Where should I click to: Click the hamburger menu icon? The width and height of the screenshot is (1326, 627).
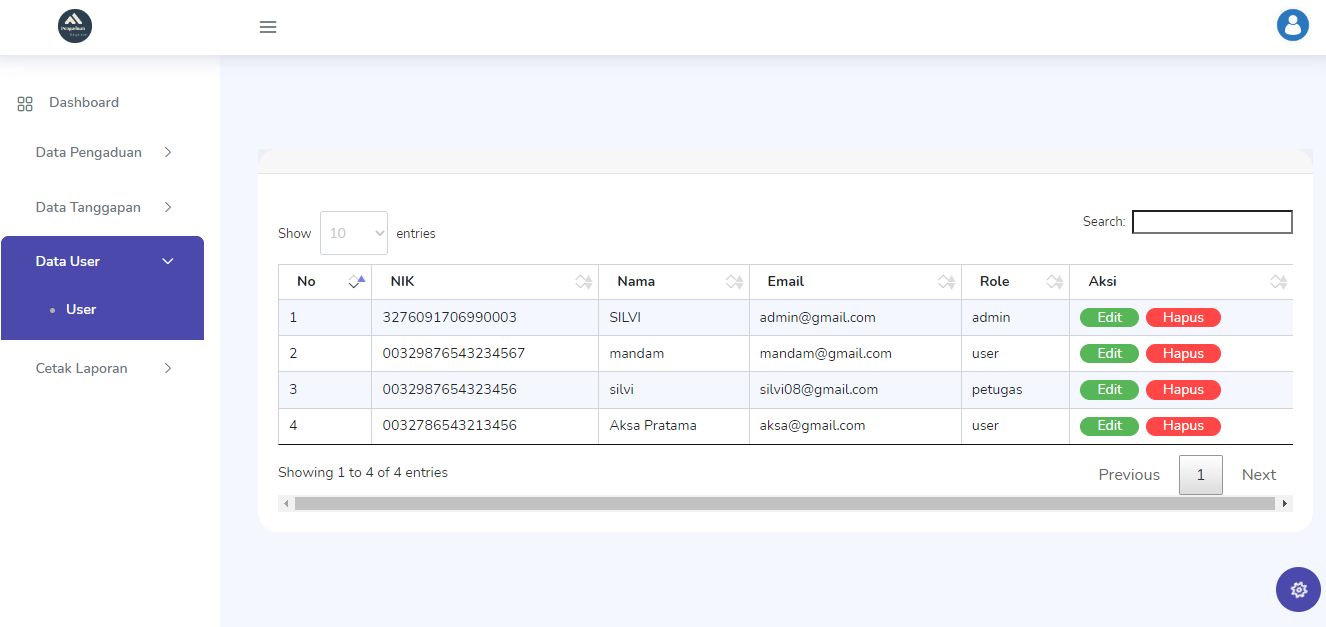click(x=268, y=27)
